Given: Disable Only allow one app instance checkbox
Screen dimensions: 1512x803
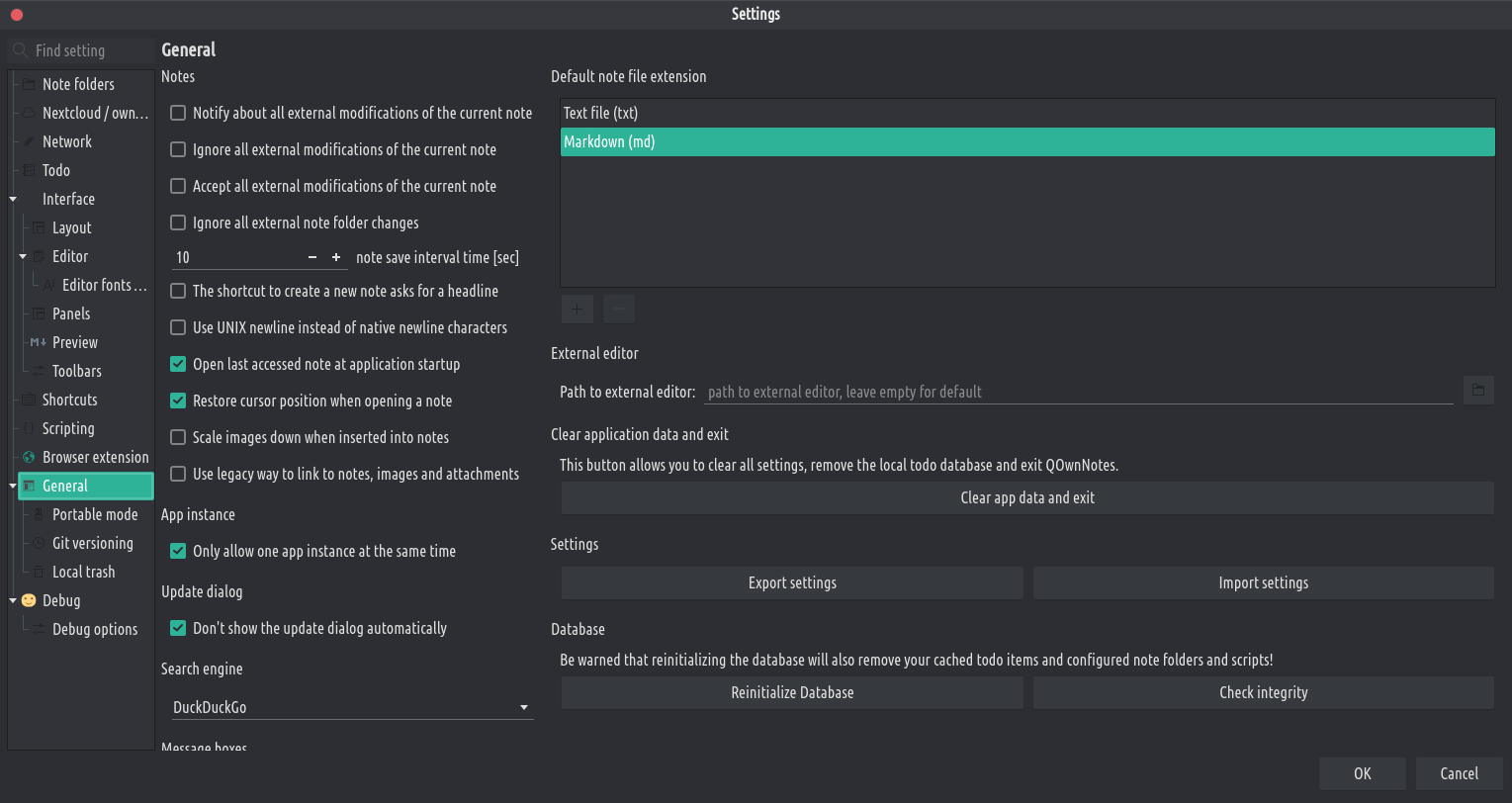Looking at the screenshot, I should point(178,551).
